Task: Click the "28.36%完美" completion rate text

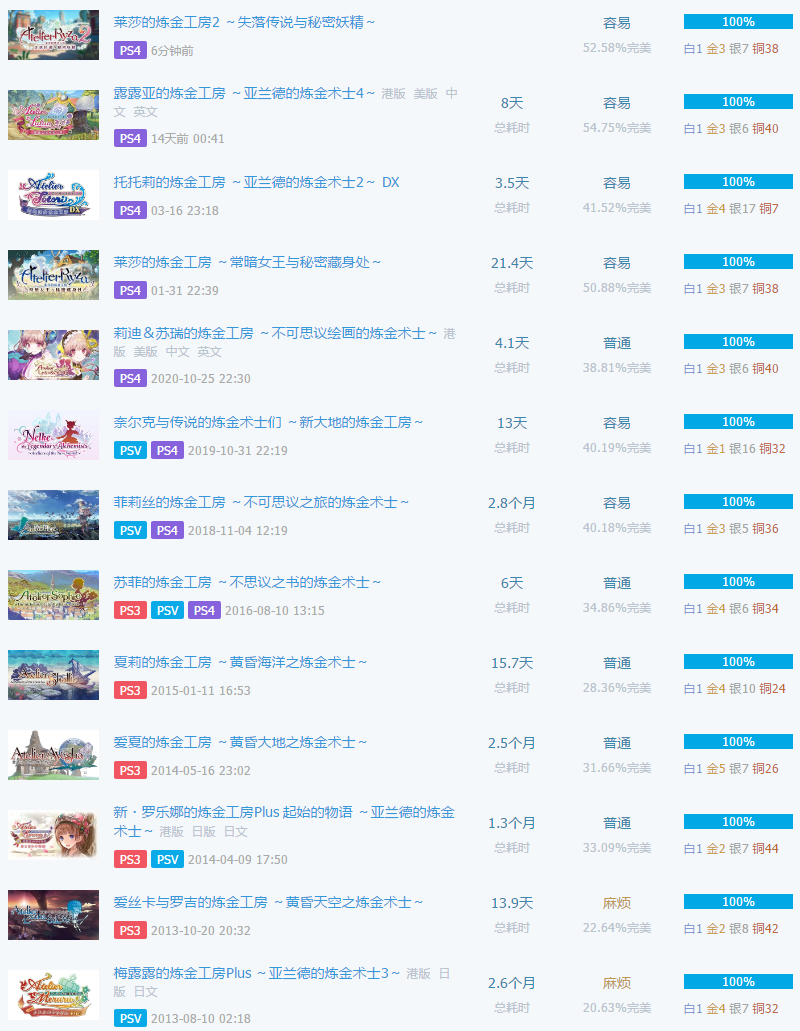Action: coord(617,688)
